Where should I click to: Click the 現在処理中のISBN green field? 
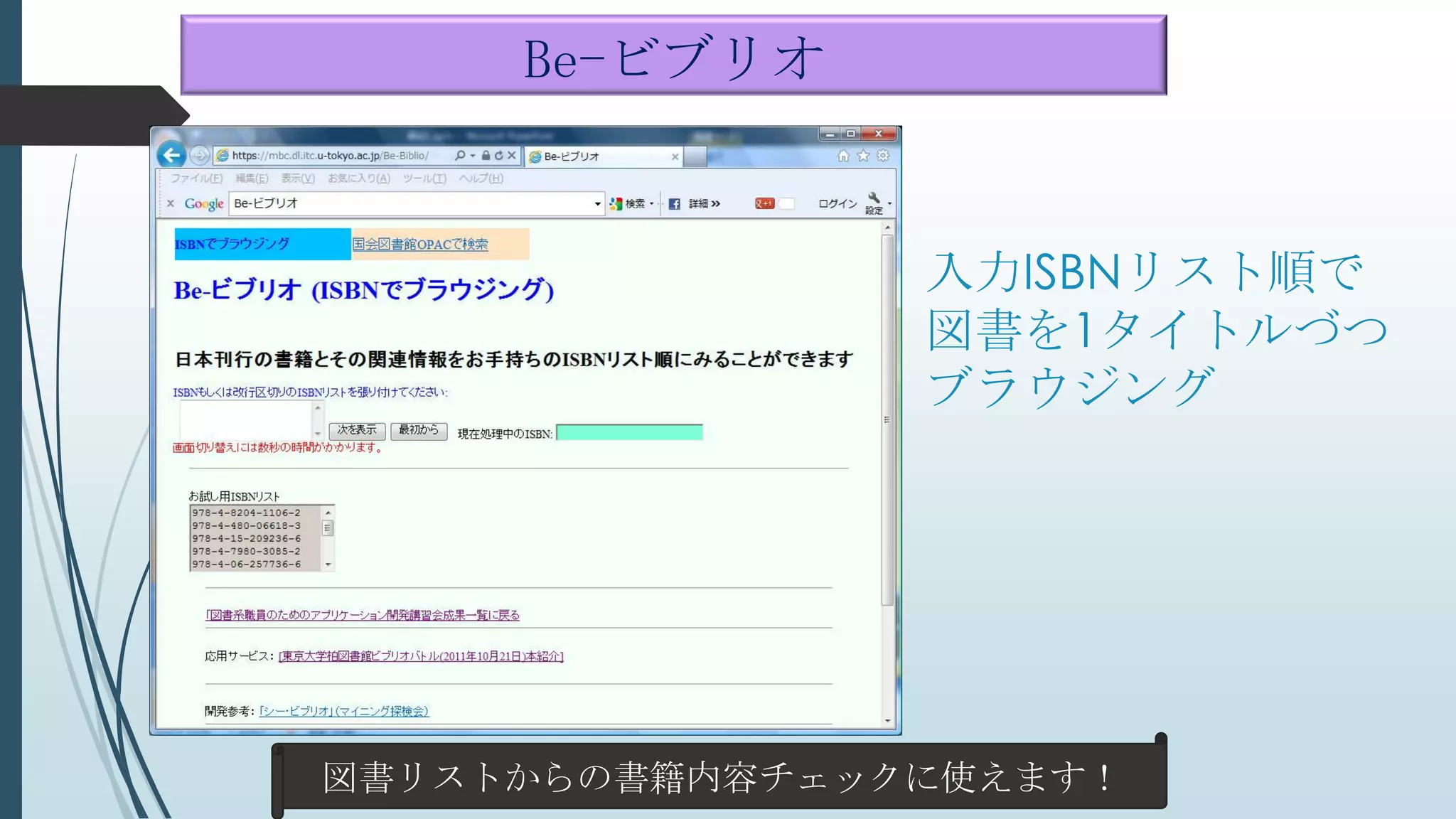click(629, 432)
